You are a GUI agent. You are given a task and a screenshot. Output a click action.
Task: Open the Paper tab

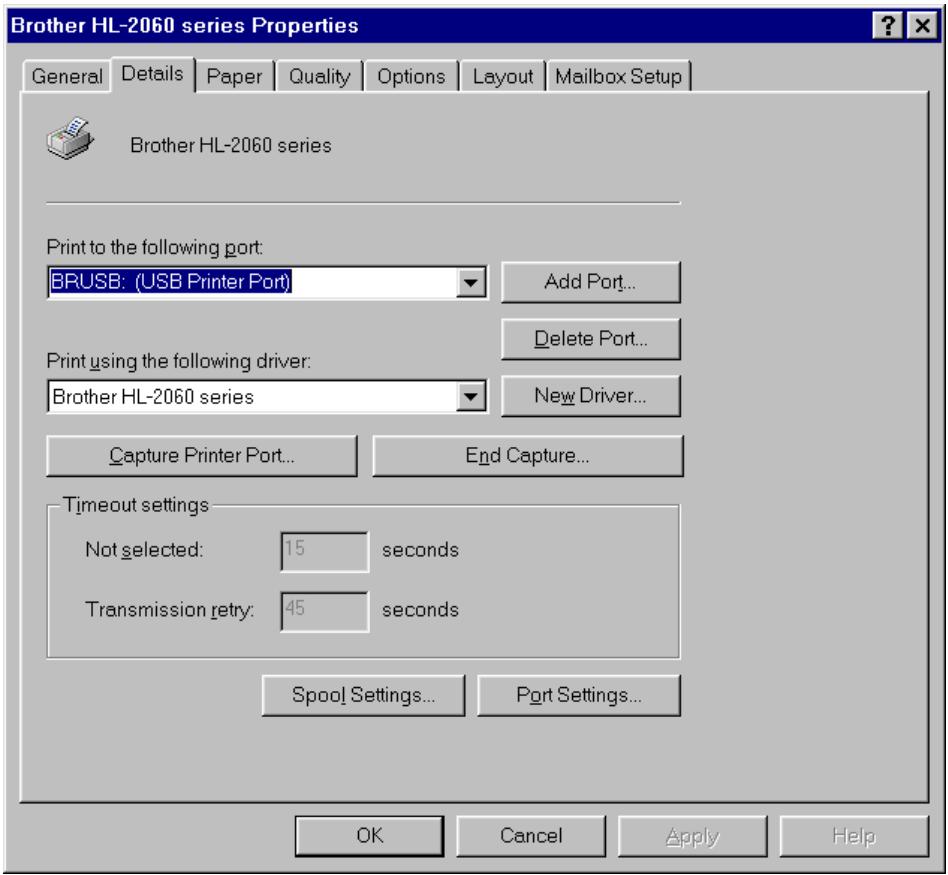tap(235, 76)
